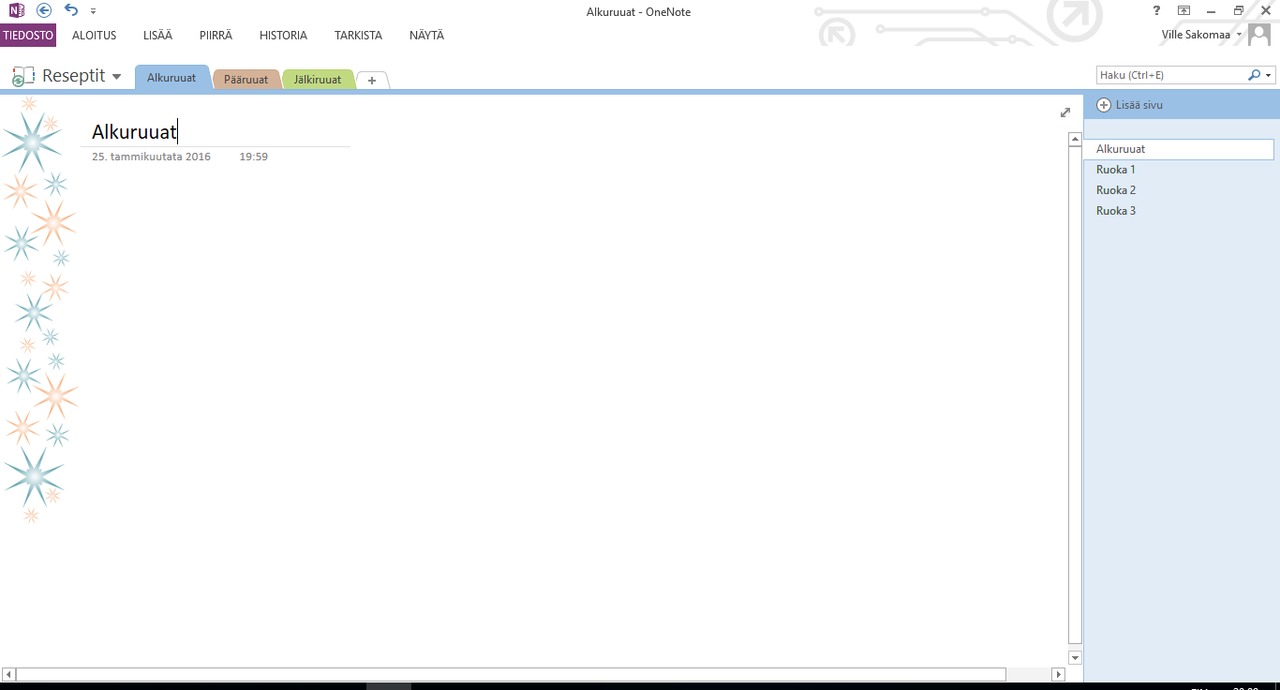1280x690 pixels.
Task: Click the search magnifier icon
Action: (x=1254, y=75)
